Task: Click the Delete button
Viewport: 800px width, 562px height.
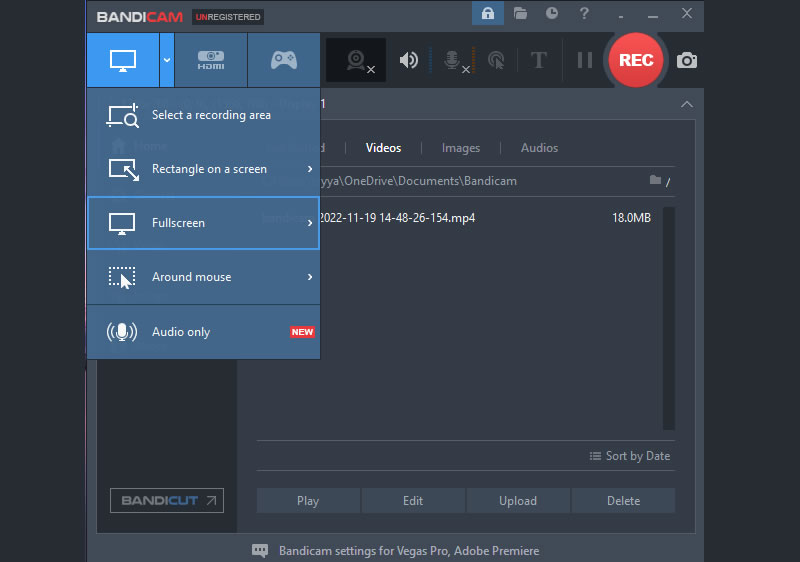Action: tap(623, 501)
